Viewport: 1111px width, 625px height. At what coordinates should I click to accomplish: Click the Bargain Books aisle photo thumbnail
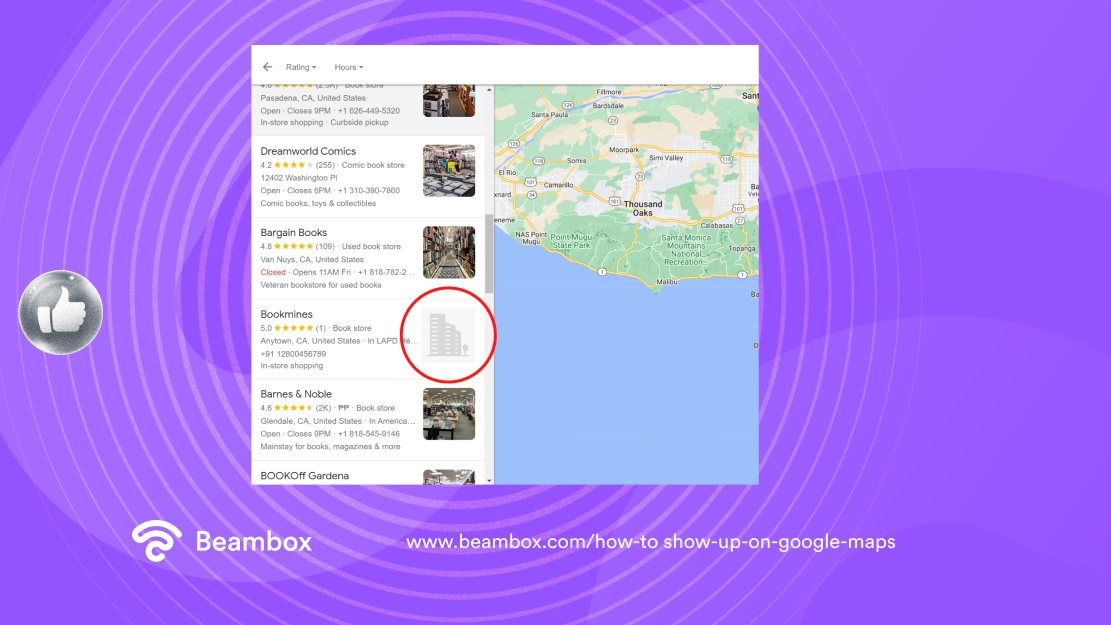[x=449, y=252]
